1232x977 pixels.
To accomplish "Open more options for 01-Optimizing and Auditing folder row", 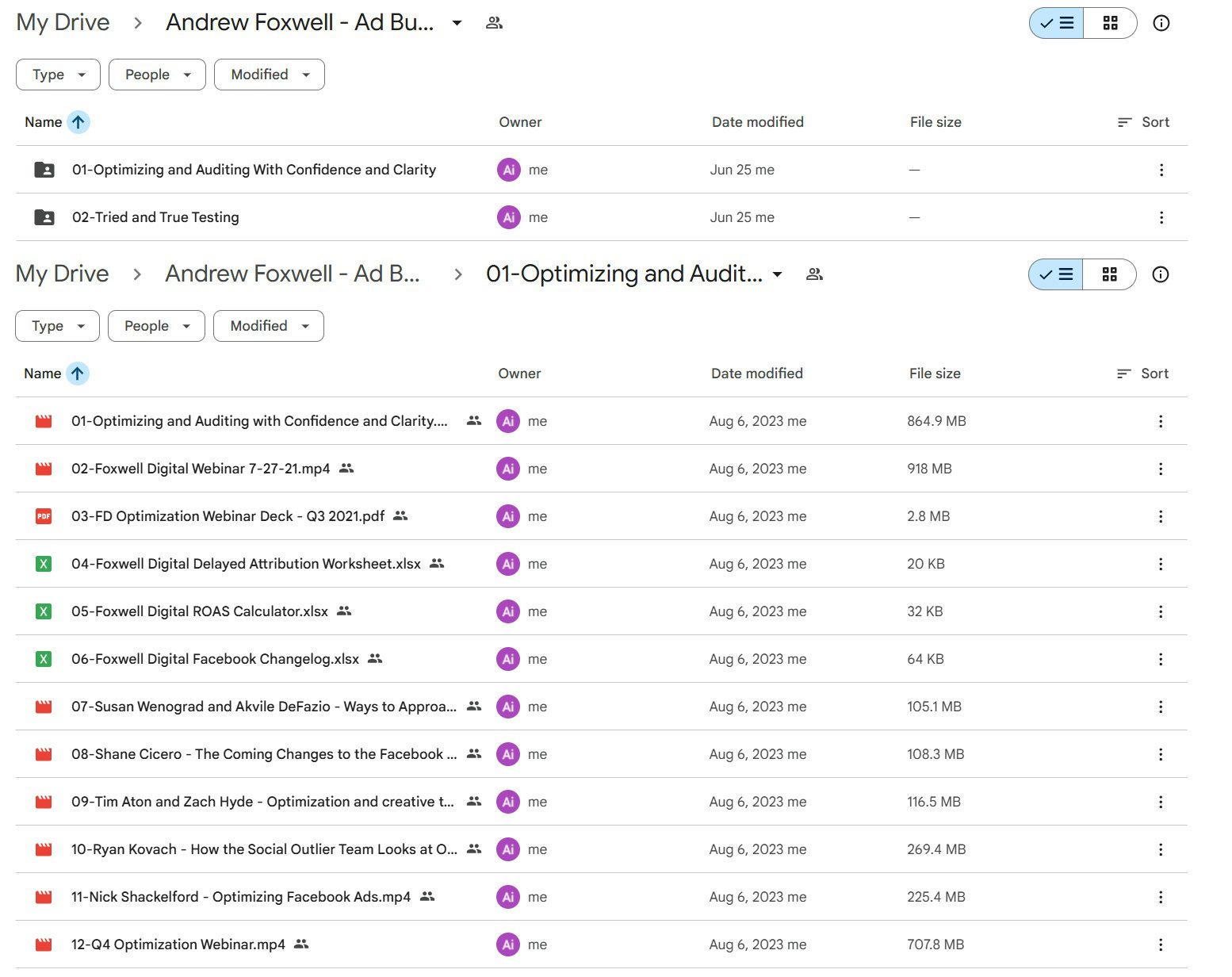I will click(1161, 170).
